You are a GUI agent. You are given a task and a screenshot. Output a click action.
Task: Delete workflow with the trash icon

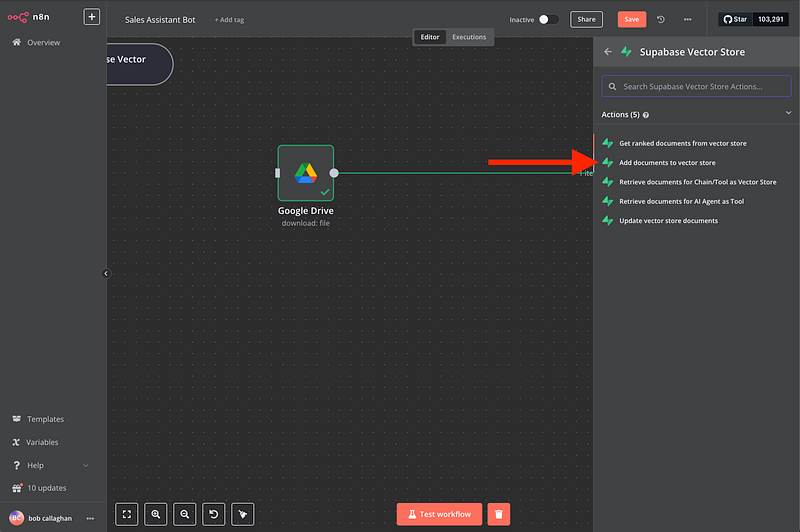[499, 514]
